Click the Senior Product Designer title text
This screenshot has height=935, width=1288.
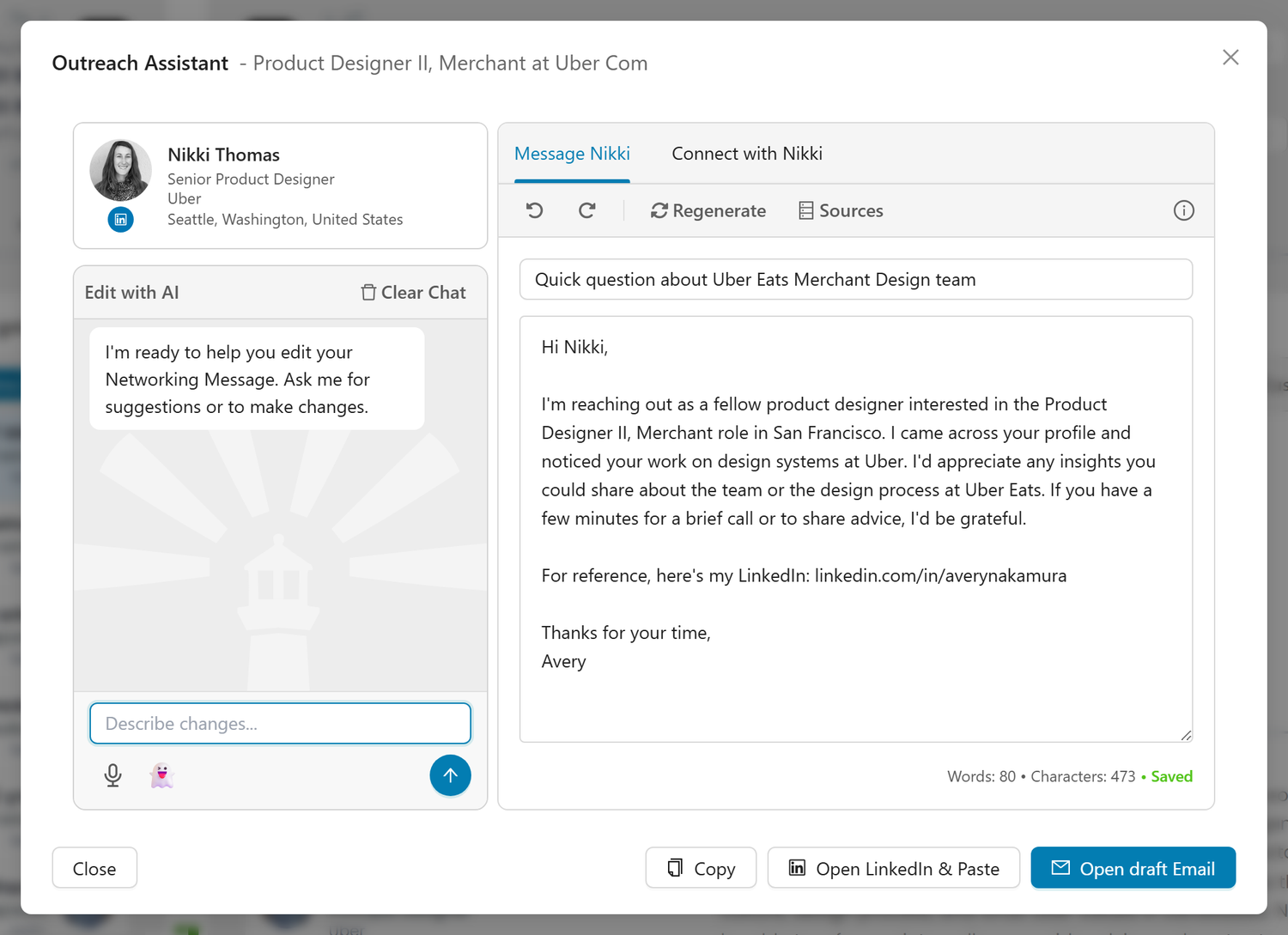(x=251, y=179)
